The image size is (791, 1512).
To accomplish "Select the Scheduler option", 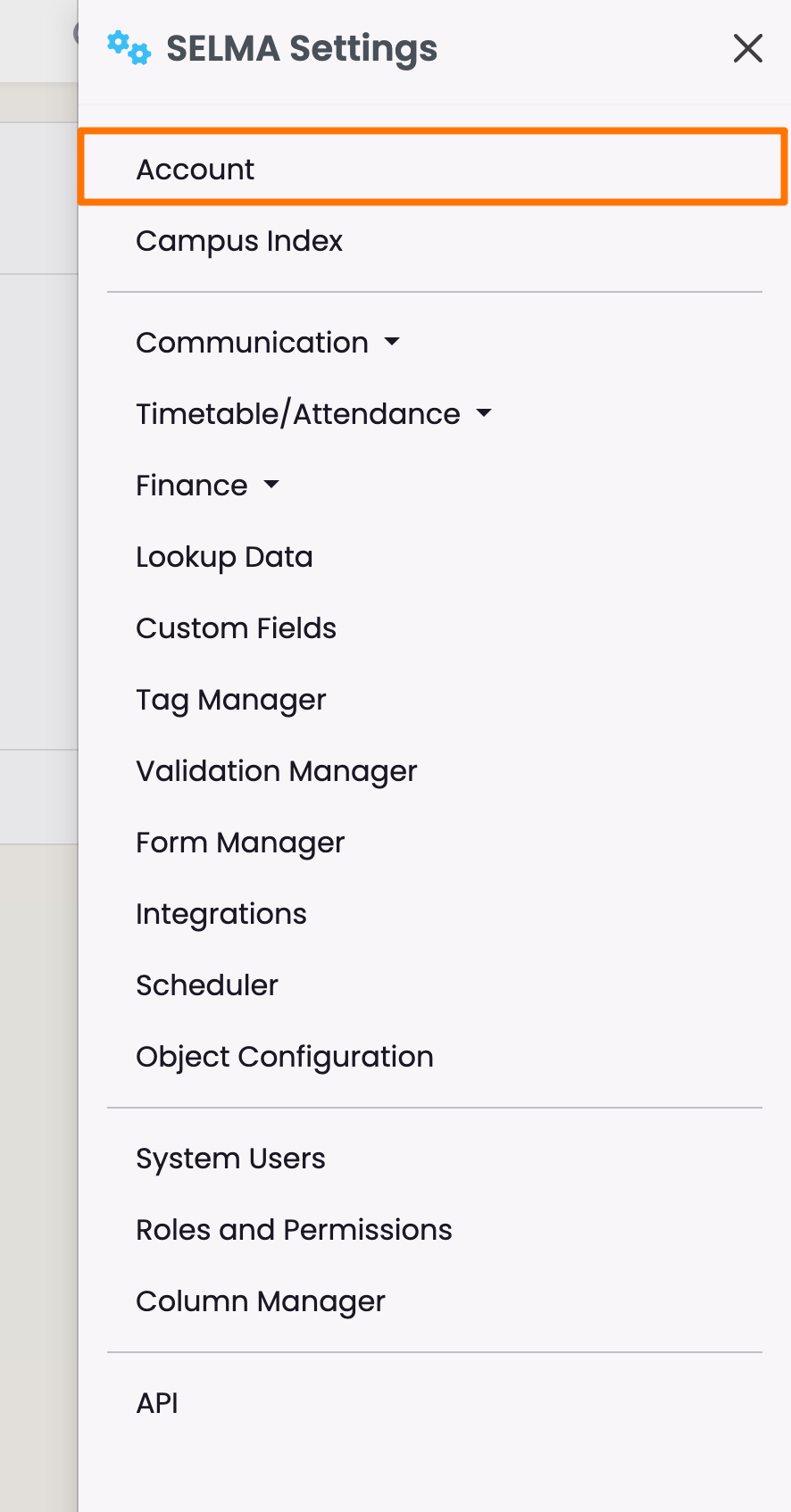I will tap(207, 985).
